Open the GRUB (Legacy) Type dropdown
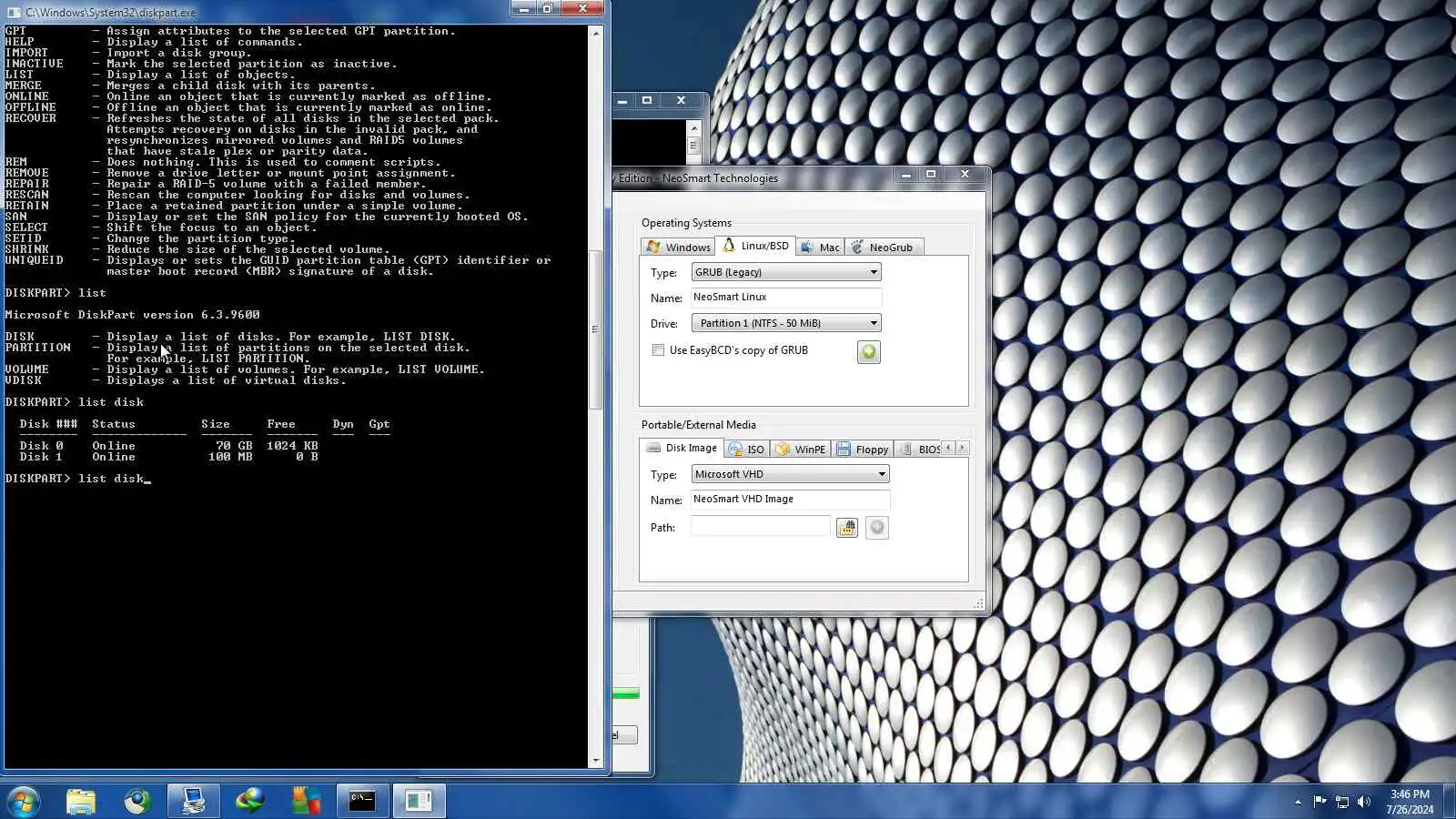This screenshot has height=819, width=1456. 786,272
